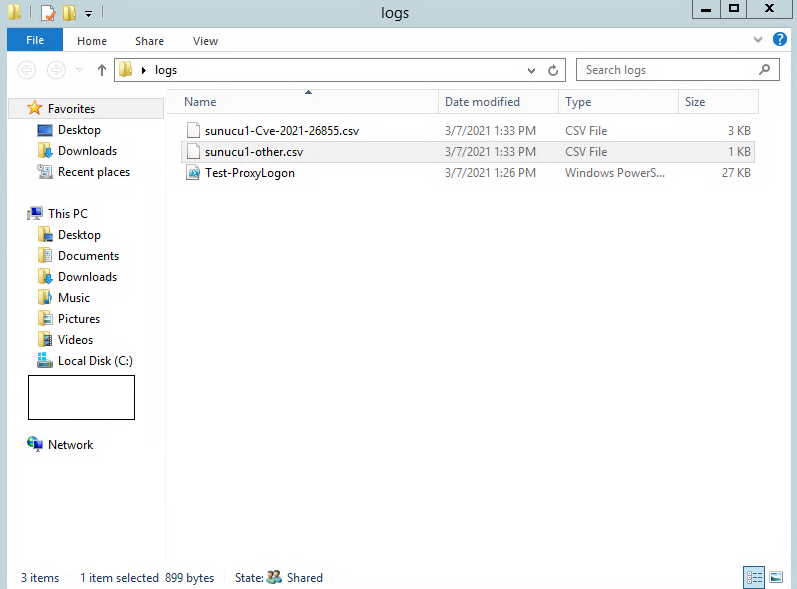The image size is (797, 589).
Task: Expand the ribbon with the chevron
Action: click(x=758, y=39)
